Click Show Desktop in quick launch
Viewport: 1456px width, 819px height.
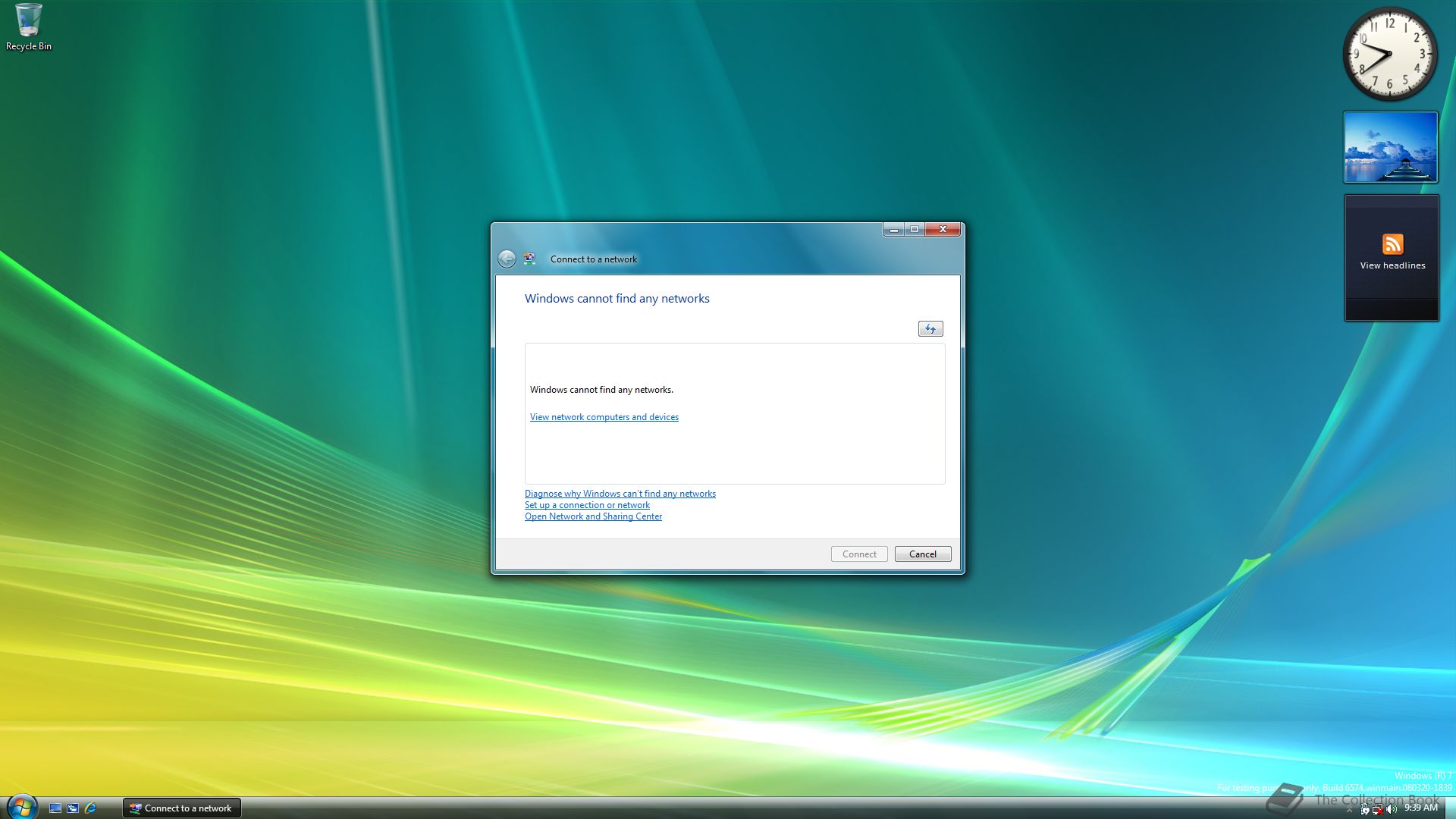pyautogui.click(x=55, y=808)
